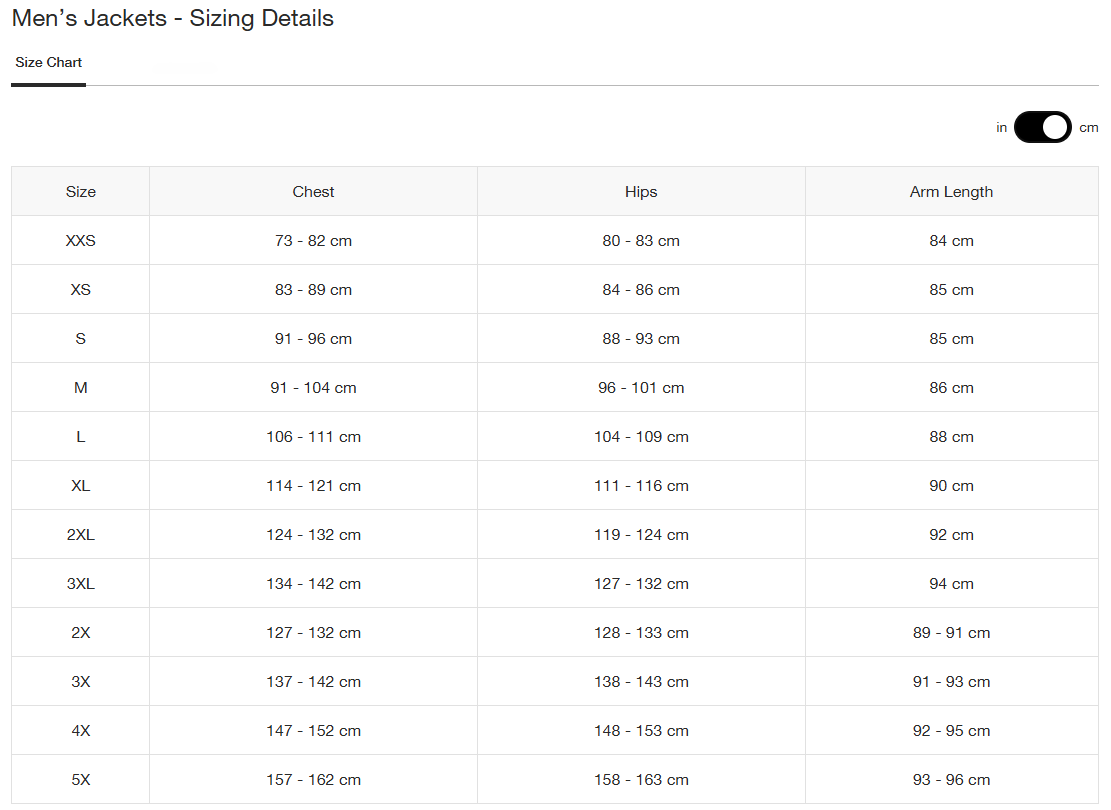Image resolution: width=1111 pixels, height=810 pixels.
Task: Click the 3X hips measurement cell
Action: pos(641,682)
